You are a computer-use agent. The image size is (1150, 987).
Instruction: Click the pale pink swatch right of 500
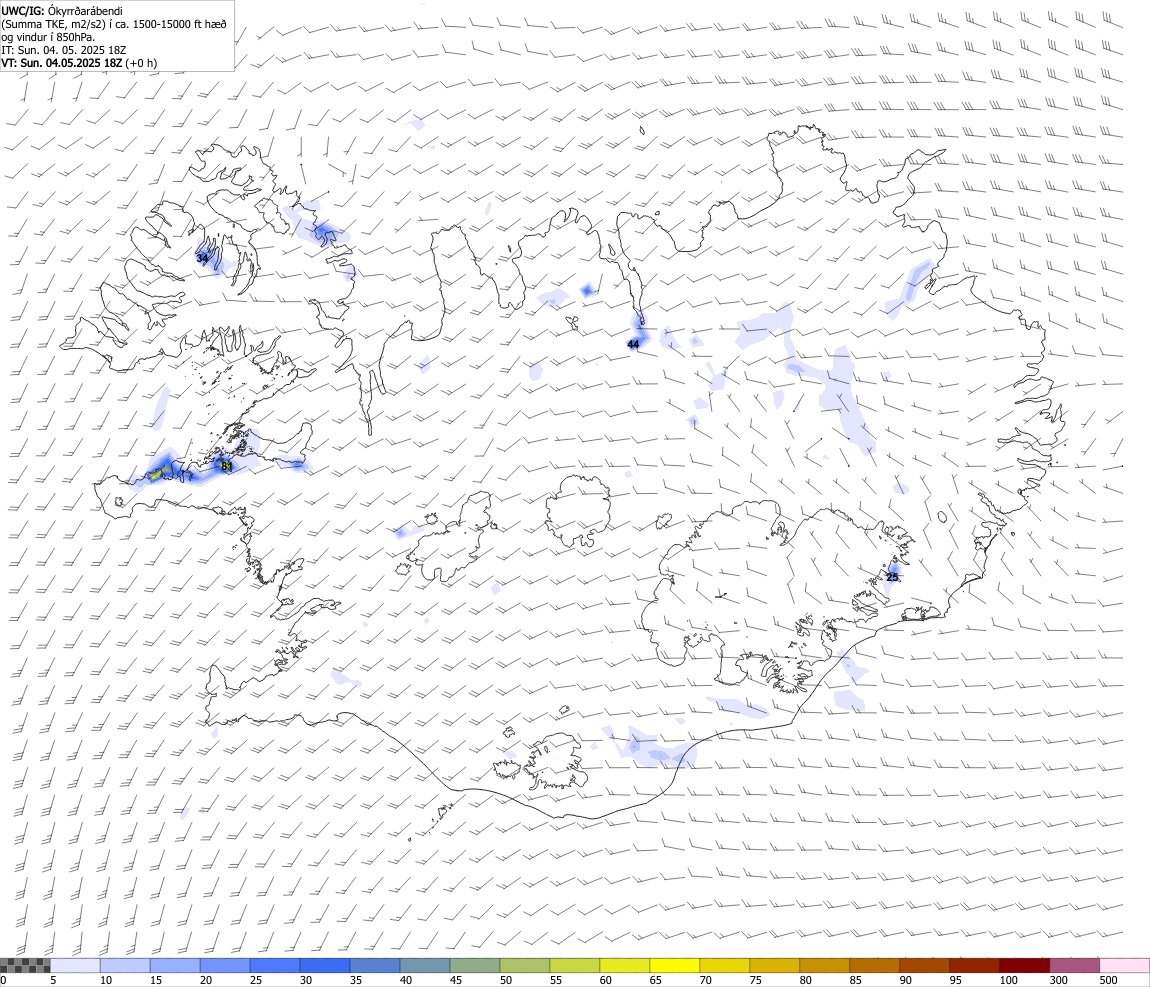[x=1124, y=965]
